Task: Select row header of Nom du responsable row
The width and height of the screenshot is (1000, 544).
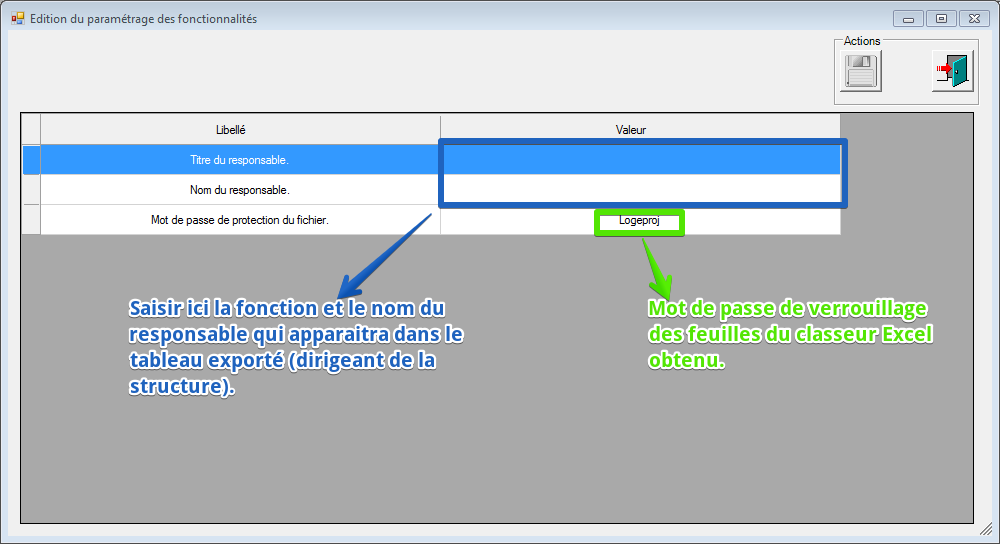Action: [x=31, y=190]
